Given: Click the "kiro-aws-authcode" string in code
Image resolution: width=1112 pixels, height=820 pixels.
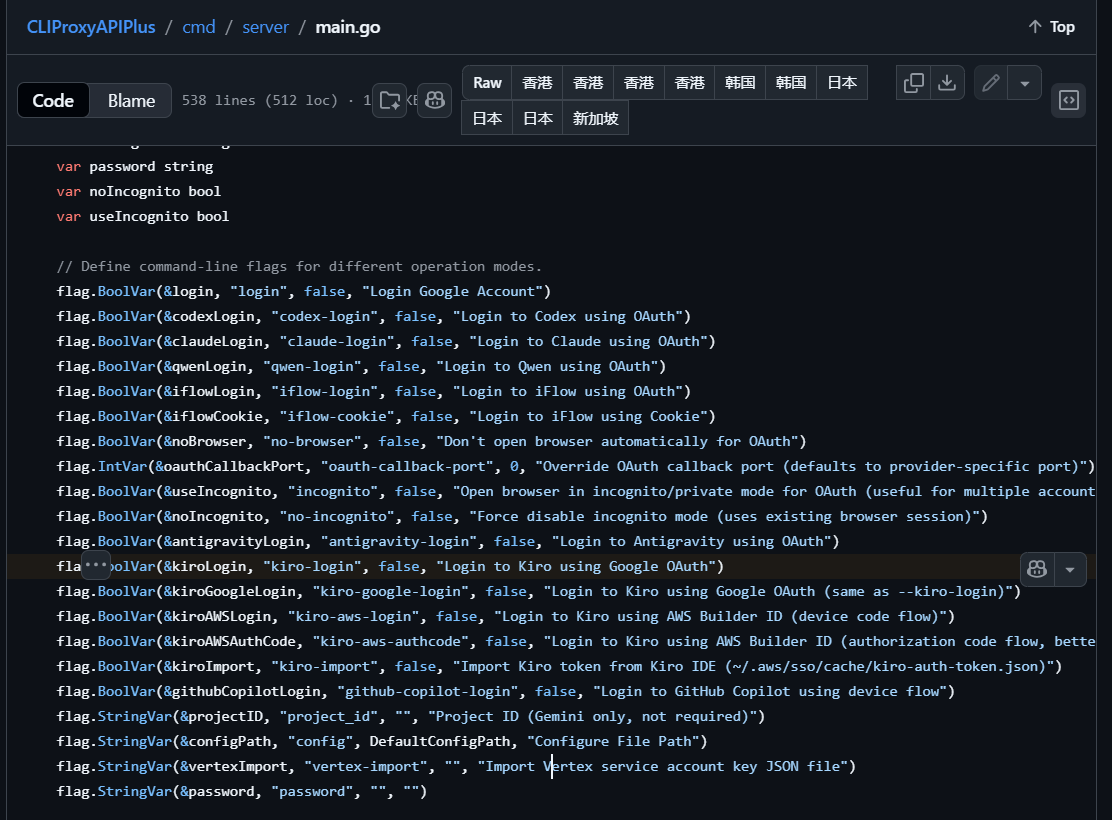Looking at the screenshot, I should coord(391,641).
